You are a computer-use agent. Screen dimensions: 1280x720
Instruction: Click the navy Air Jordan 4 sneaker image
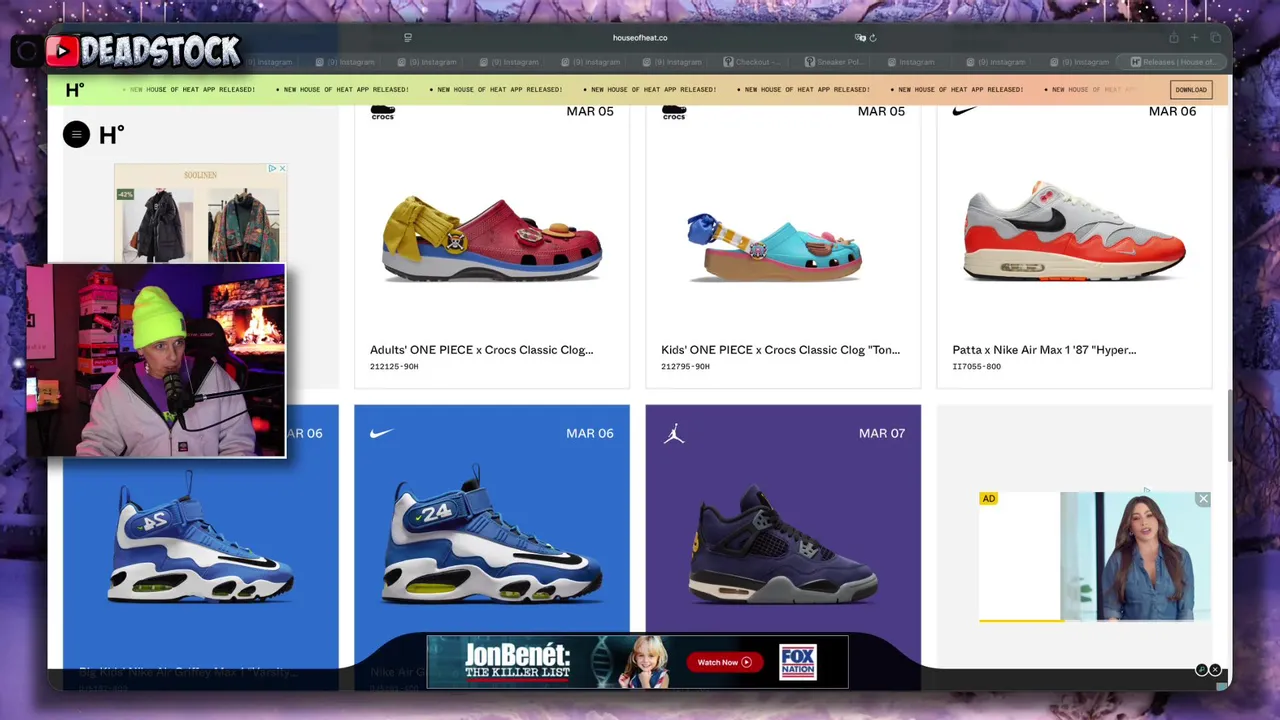click(x=783, y=543)
